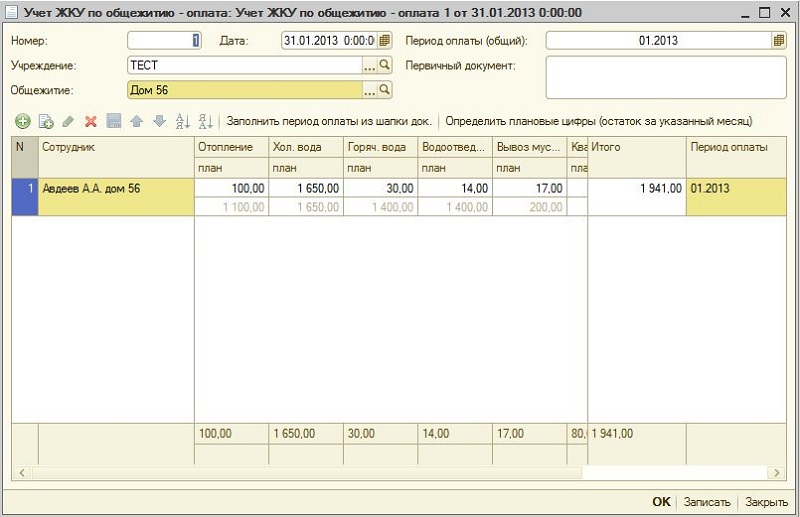This screenshot has width=800, height=517.
Task: Open selection list for Учреждение field
Action: [x=369, y=65]
